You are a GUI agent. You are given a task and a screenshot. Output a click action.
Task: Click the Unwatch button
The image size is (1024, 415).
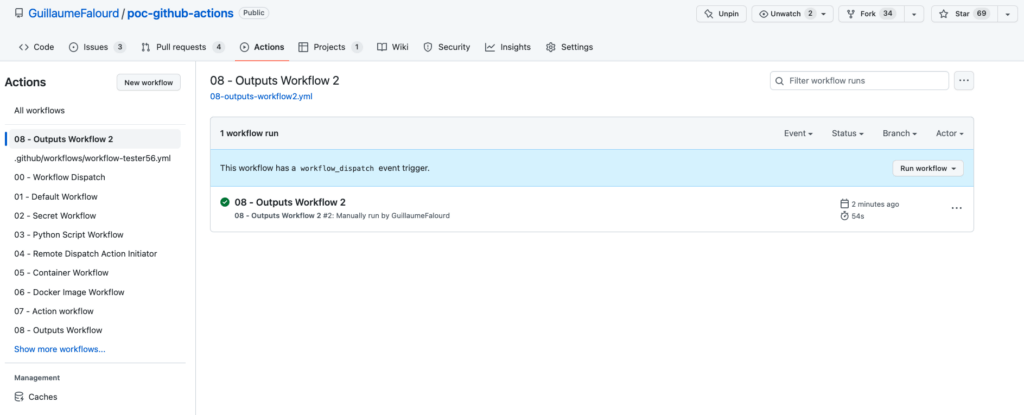click(x=792, y=14)
